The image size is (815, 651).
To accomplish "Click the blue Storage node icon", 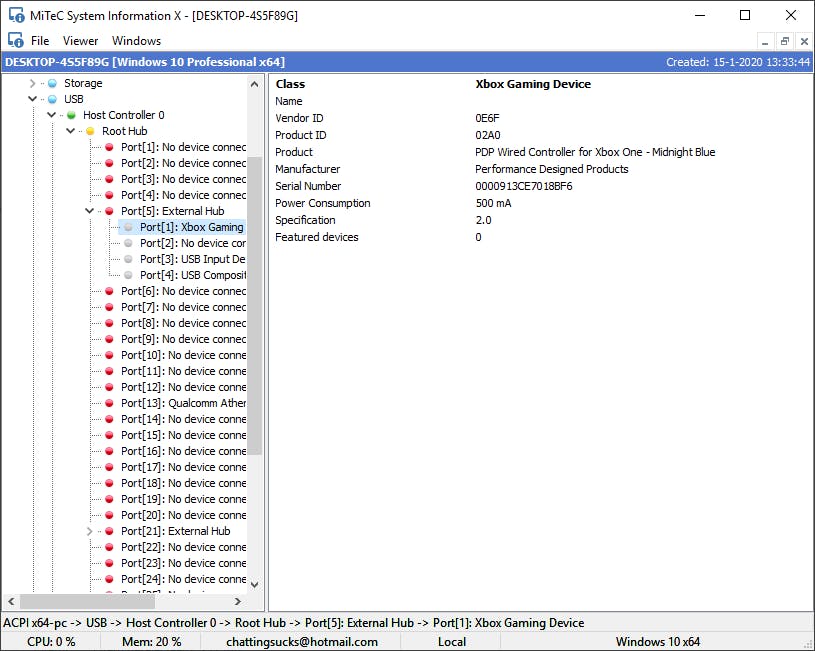I will coord(52,83).
